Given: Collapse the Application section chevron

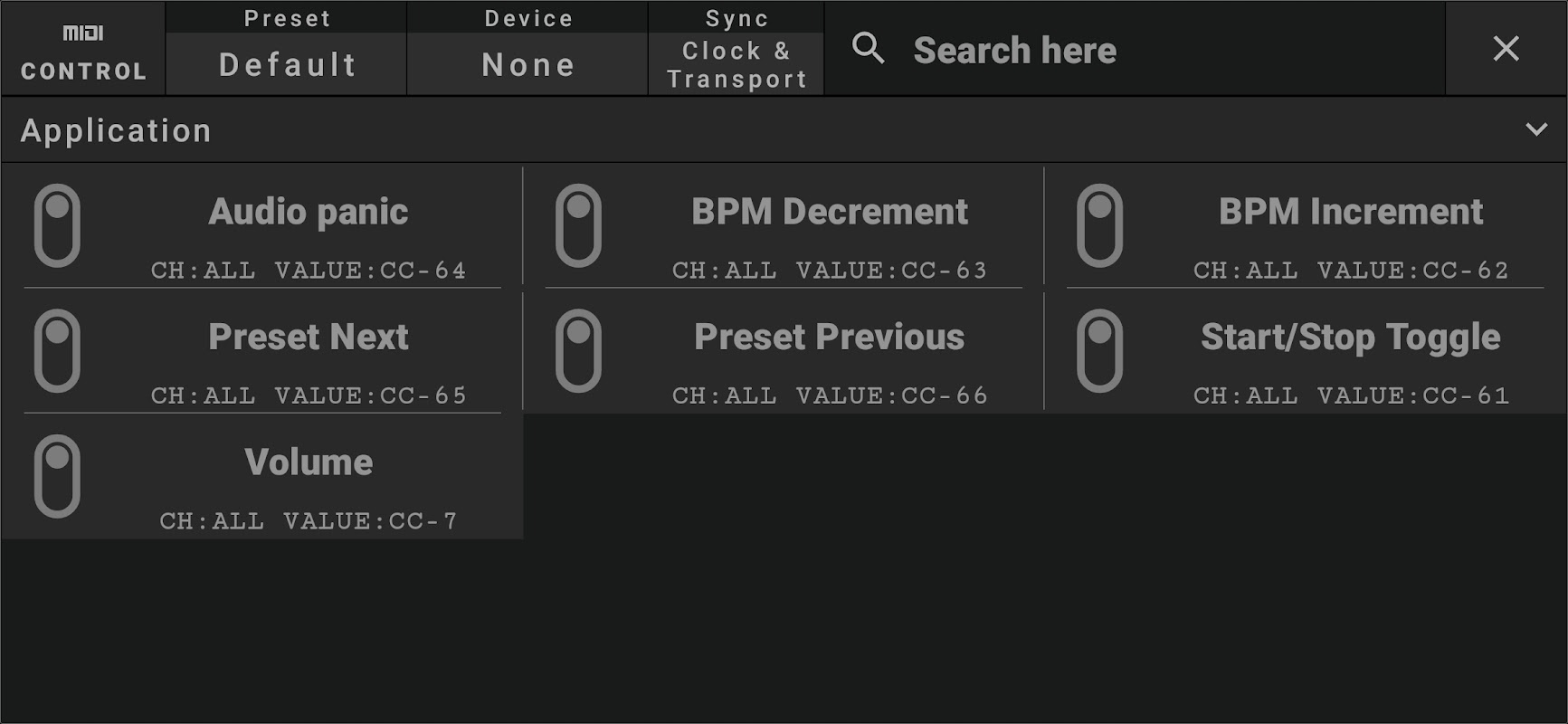Looking at the screenshot, I should 1535,129.
